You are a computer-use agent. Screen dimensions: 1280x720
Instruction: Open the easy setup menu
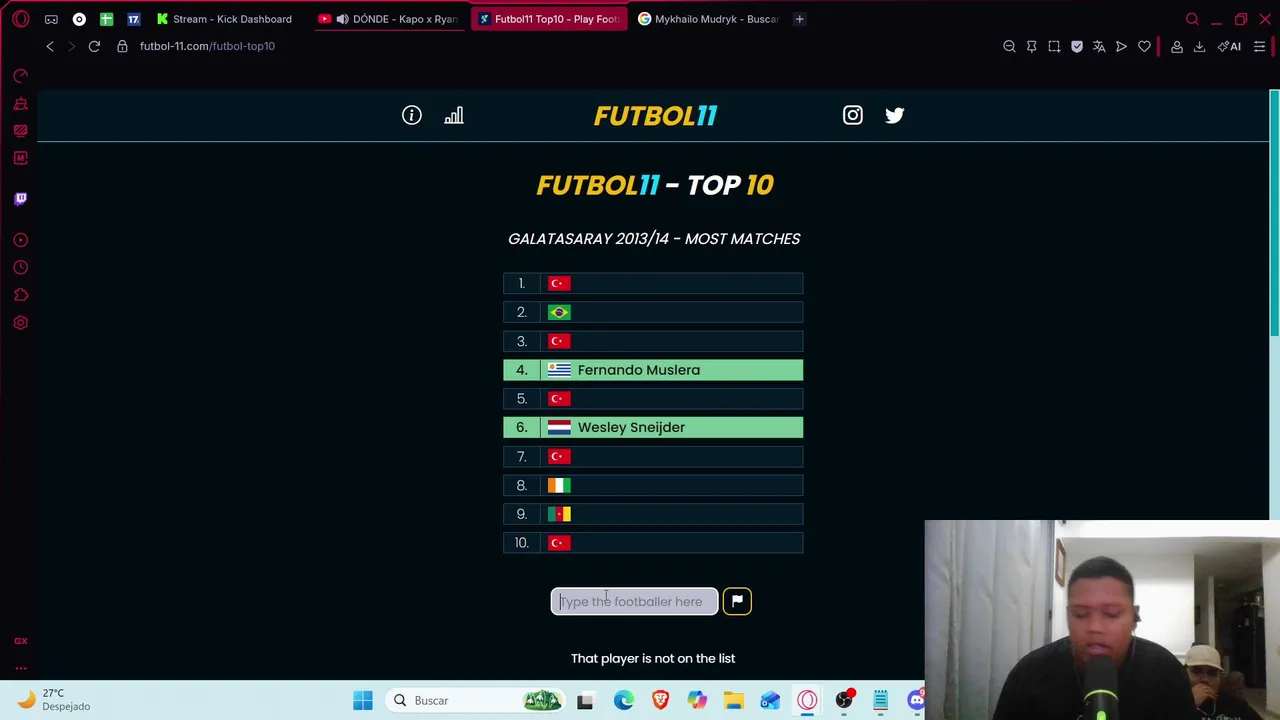point(1260,46)
